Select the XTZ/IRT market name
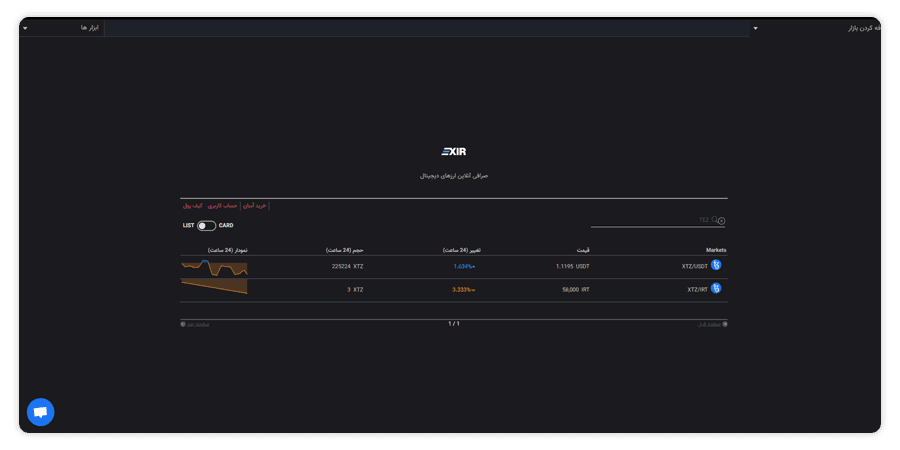Viewport: 900px width, 450px height. point(697,290)
